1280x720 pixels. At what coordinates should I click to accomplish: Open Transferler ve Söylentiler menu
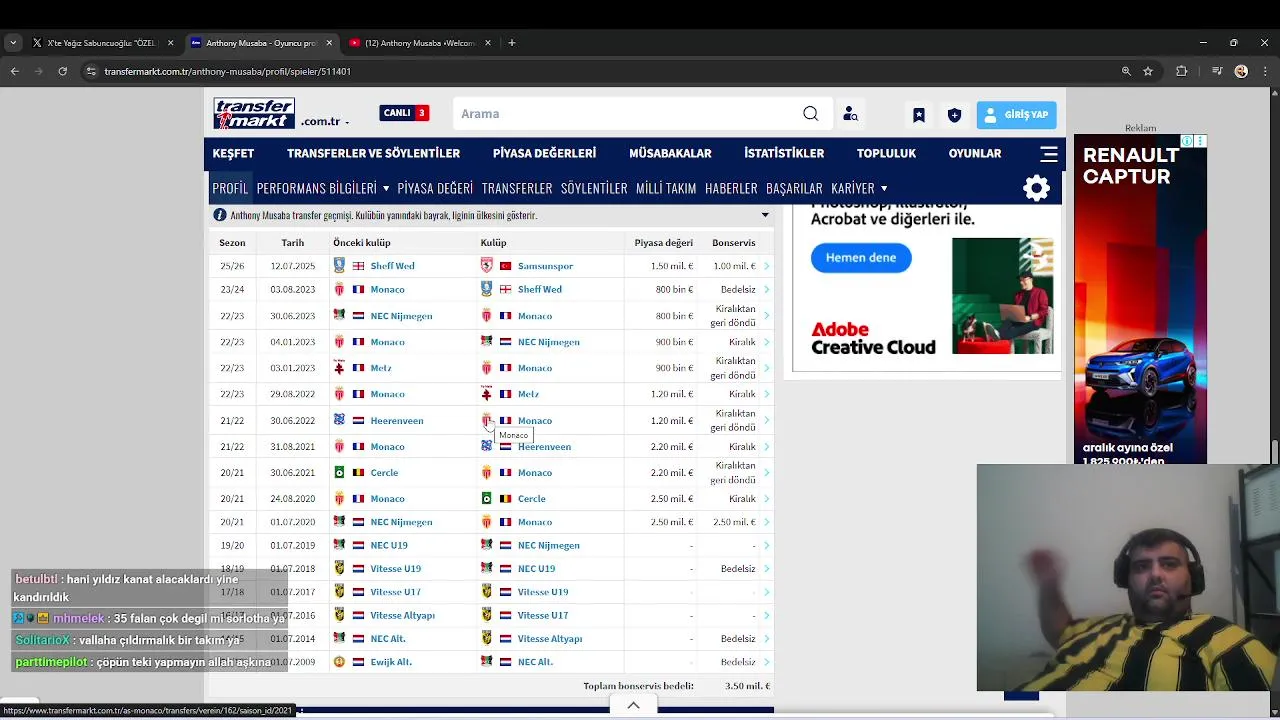pyautogui.click(x=373, y=153)
